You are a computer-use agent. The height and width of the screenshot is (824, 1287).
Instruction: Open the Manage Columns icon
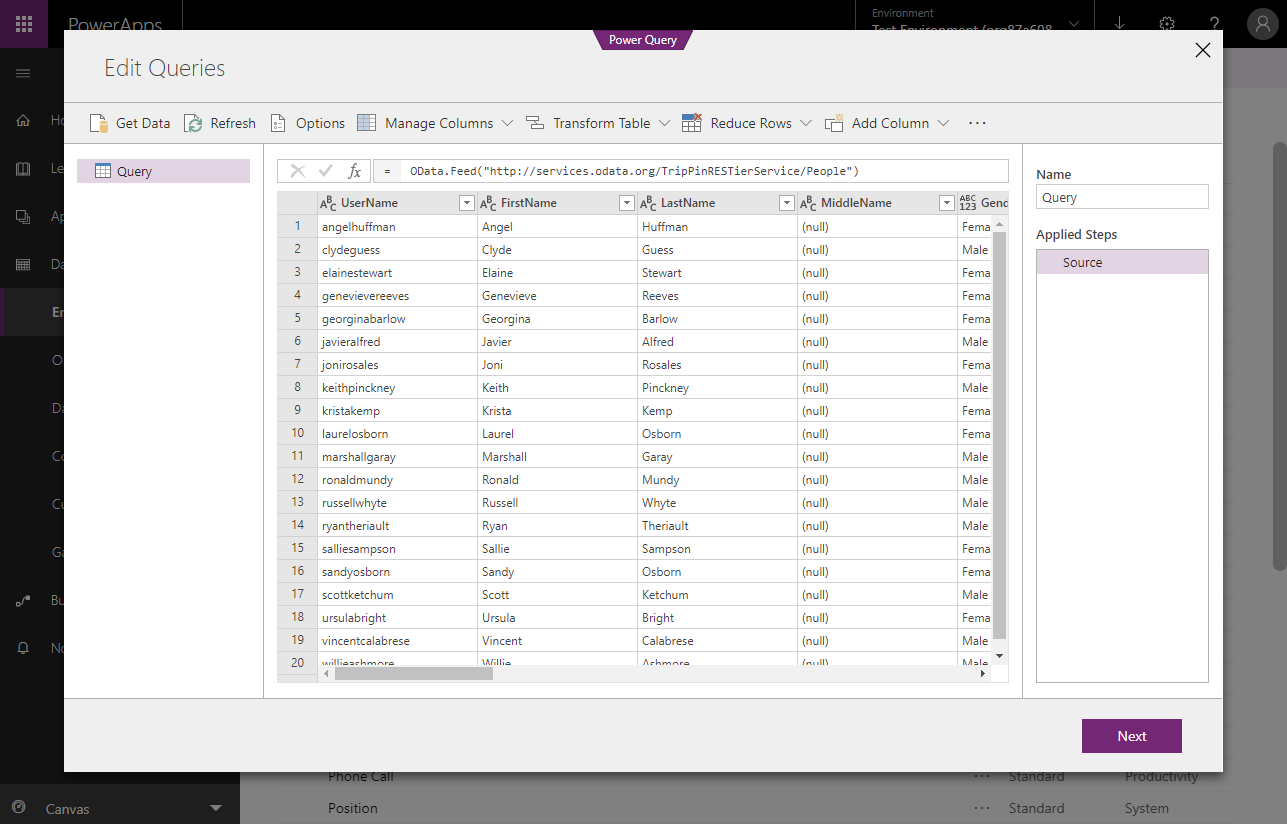pos(364,122)
